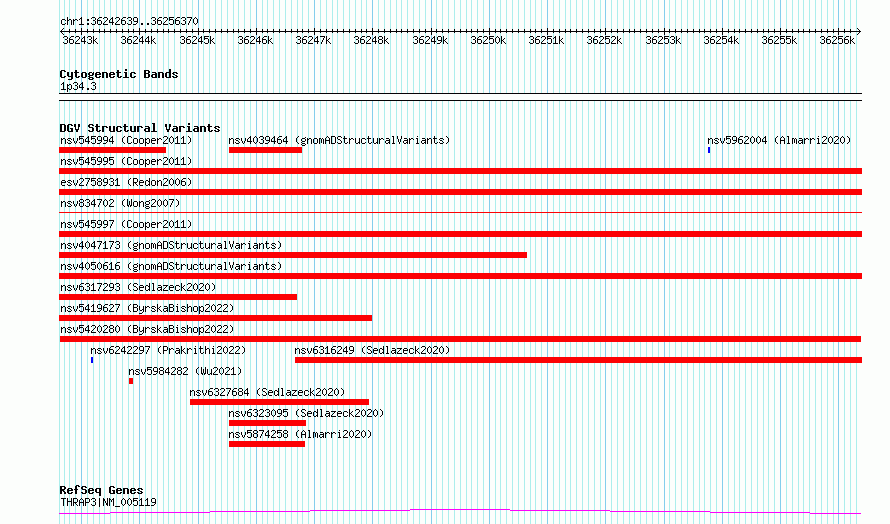Click the 36252k ruler tick
The height and width of the screenshot is (524, 890).
[604, 40]
